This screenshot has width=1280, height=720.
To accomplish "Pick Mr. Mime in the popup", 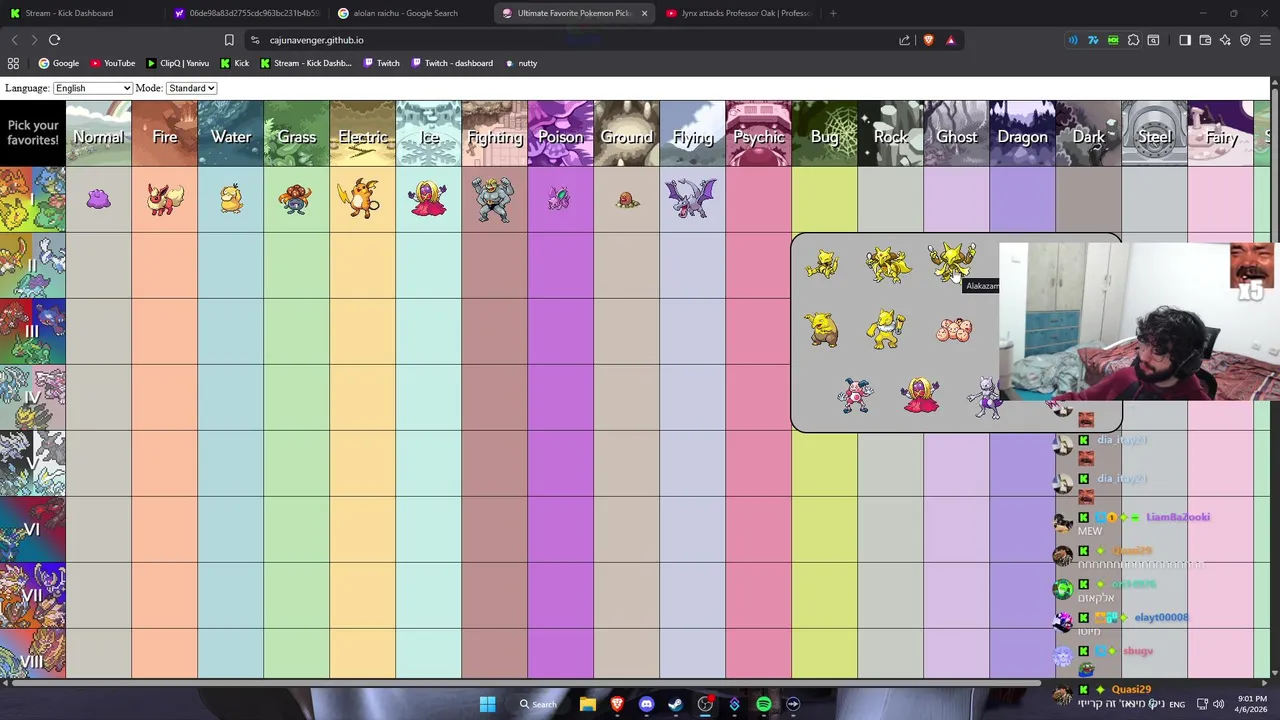I will click(x=855, y=396).
